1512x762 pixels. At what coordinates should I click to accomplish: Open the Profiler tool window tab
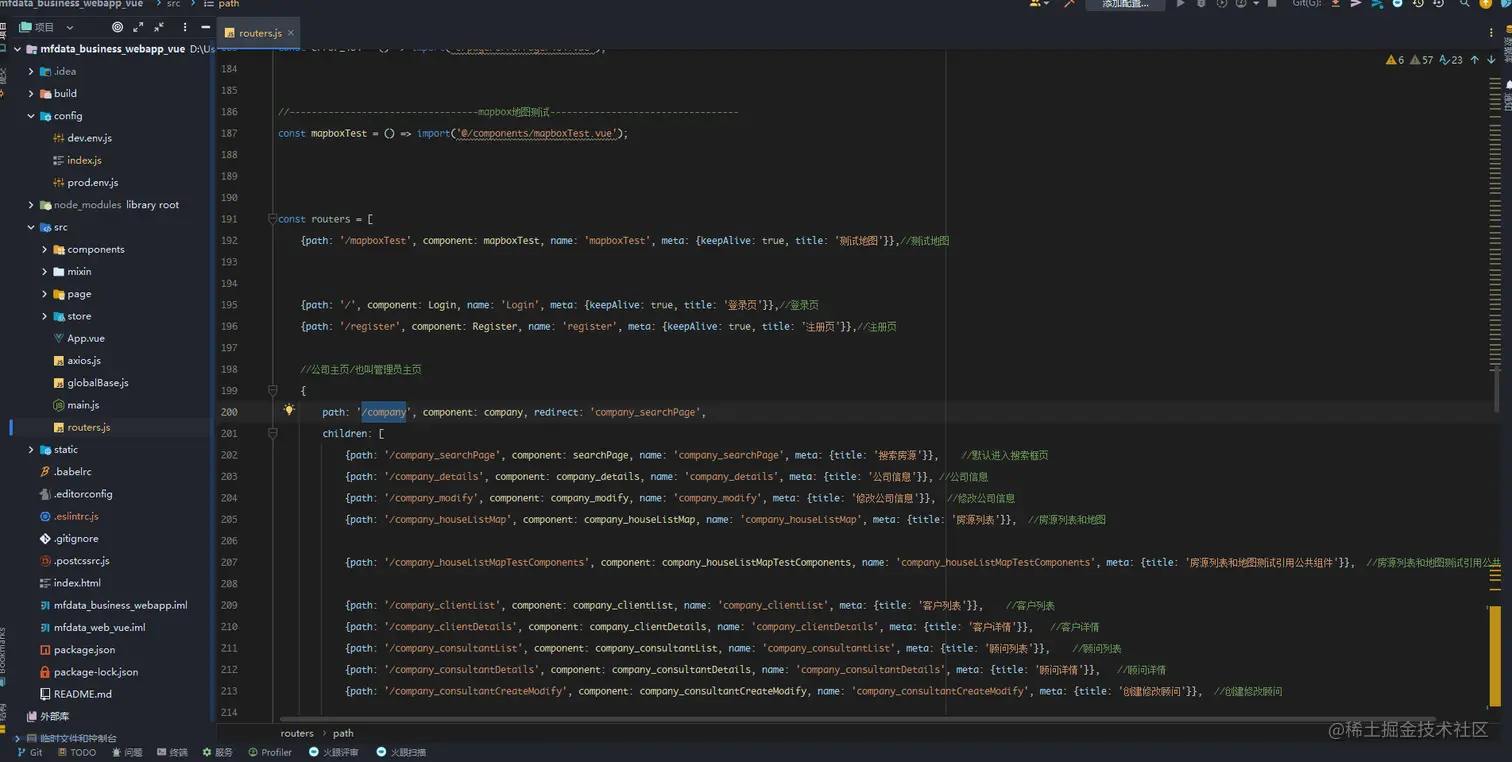(270, 752)
